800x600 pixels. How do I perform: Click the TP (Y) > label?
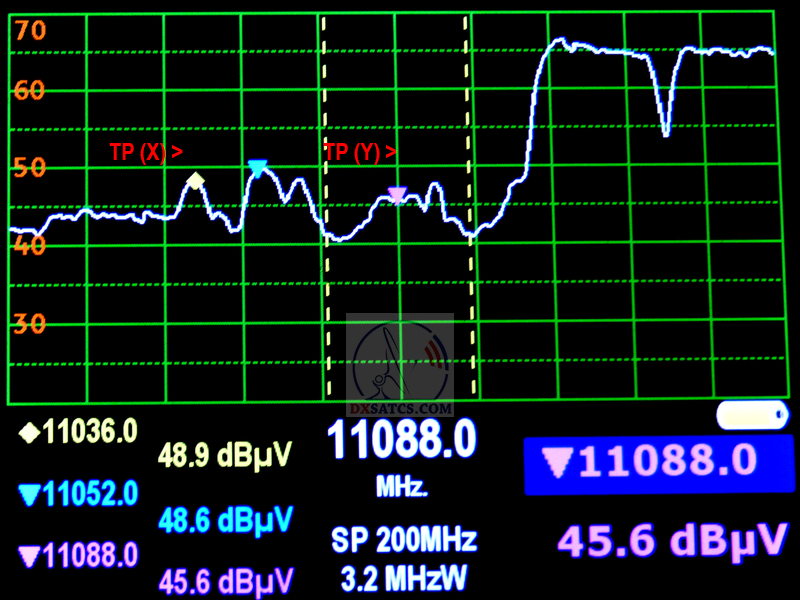[x=360, y=152]
